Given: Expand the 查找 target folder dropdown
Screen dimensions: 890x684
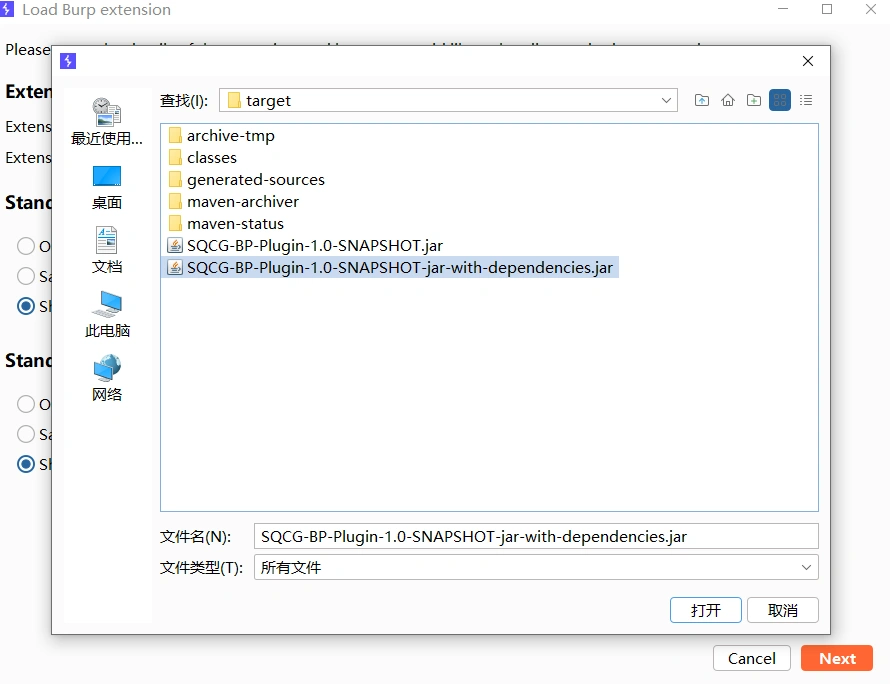Looking at the screenshot, I should pyautogui.click(x=667, y=100).
